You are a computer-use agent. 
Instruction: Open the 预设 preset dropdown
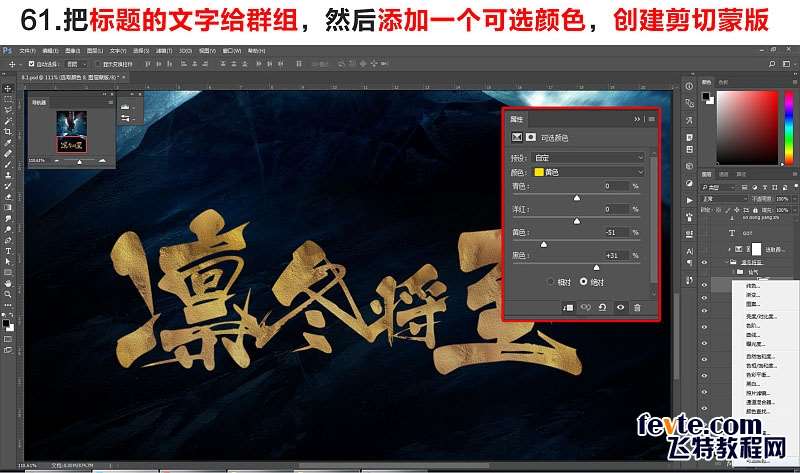tap(588, 158)
